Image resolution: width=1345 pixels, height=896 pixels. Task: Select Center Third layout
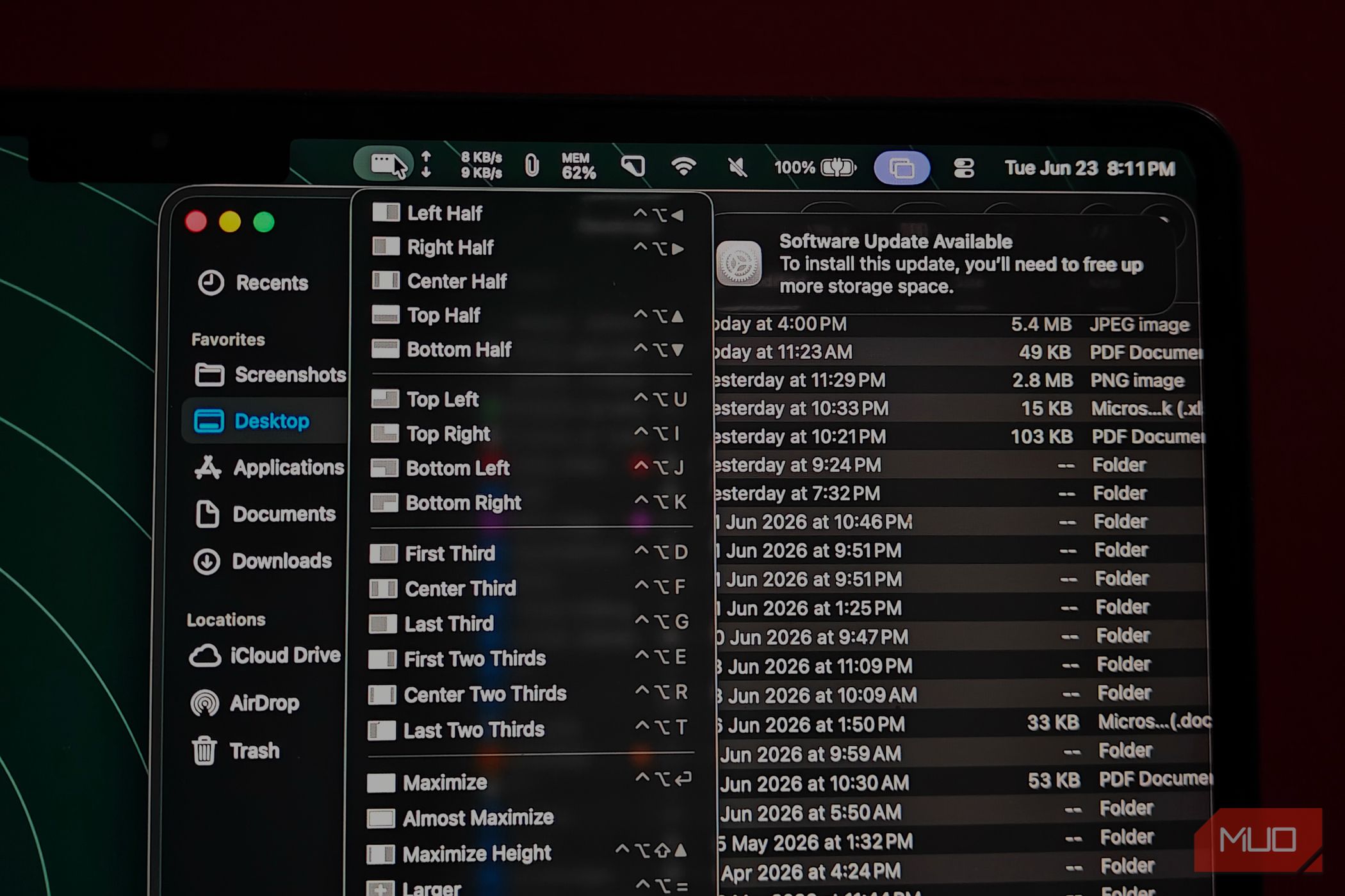pos(528,589)
